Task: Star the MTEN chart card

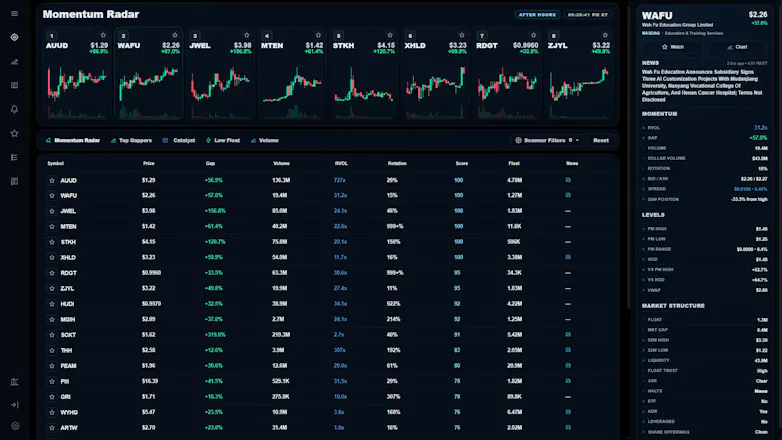Action: pyautogui.click(x=318, y=35)
